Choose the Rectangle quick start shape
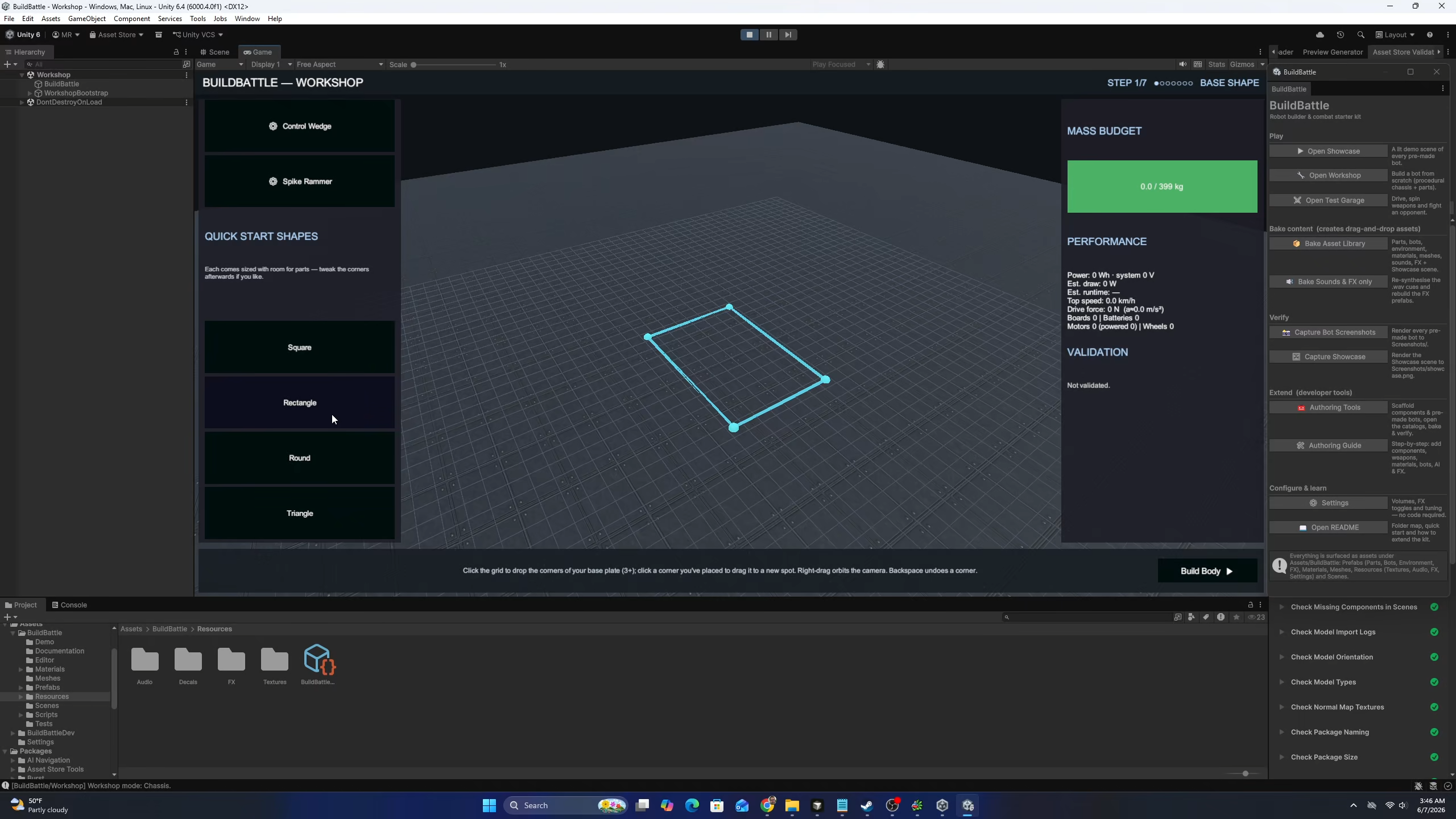Screen dimensions: 1456x819 click(x=300, y=403)
